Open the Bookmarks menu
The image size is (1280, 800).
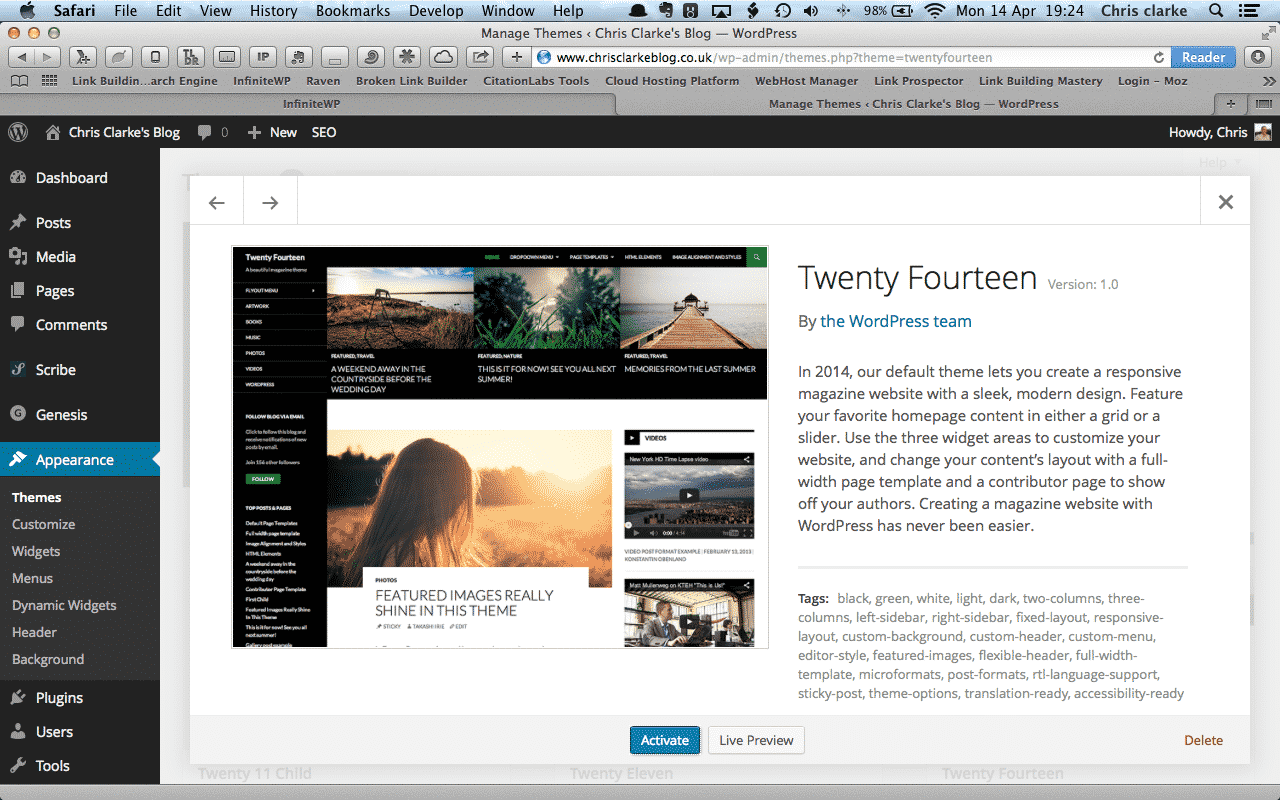352,11
